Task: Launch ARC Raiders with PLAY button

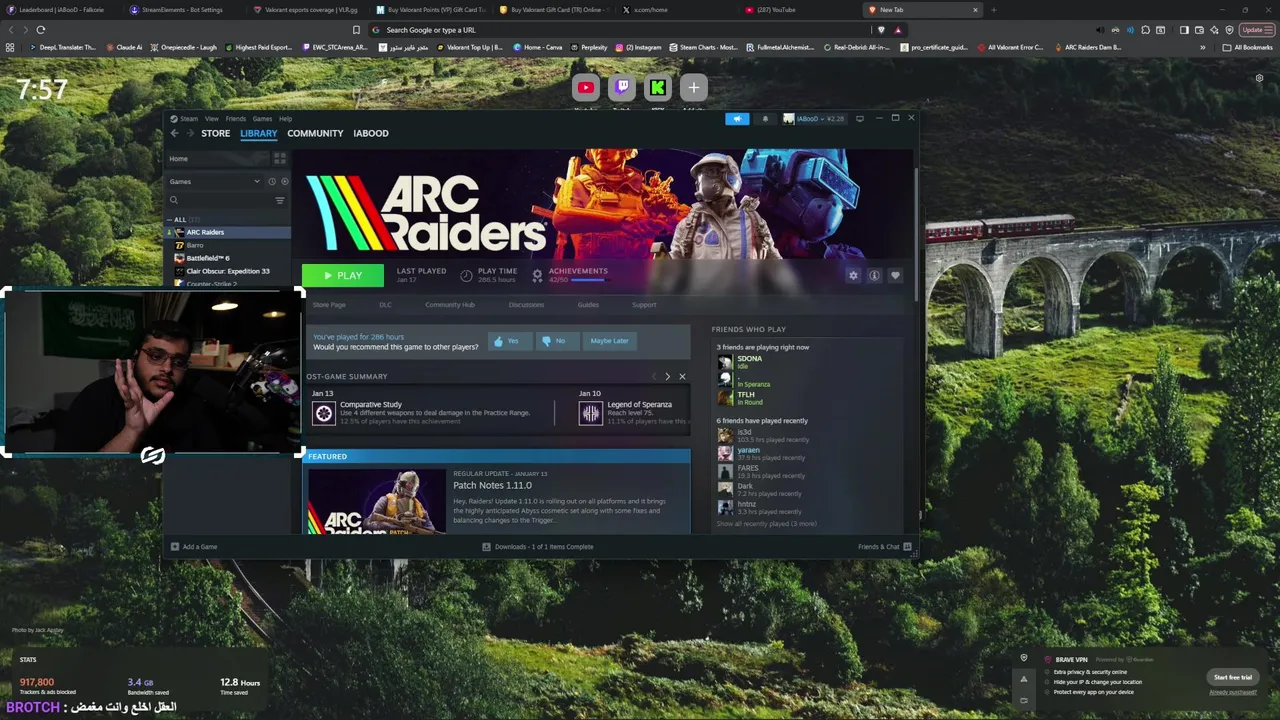Action: pyautogui.click(x=343, y=275)
